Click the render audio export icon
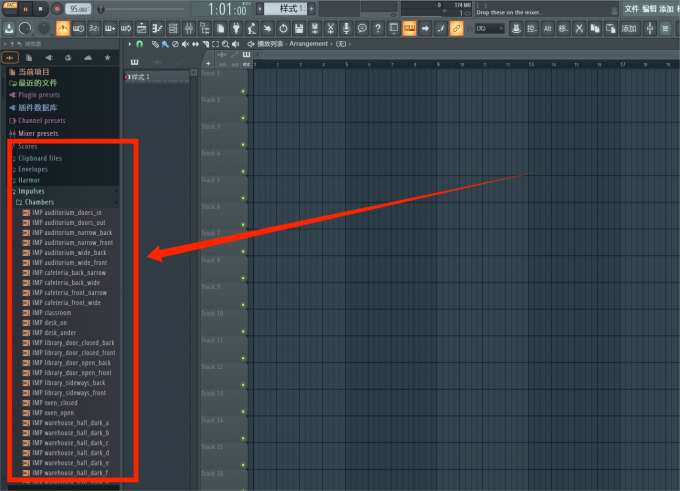Screen dimensions: 680x491 [x=315, y=29]
